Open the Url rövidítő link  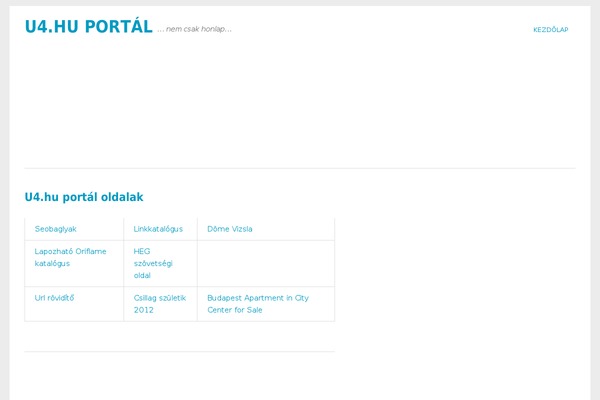pos(54,298)
